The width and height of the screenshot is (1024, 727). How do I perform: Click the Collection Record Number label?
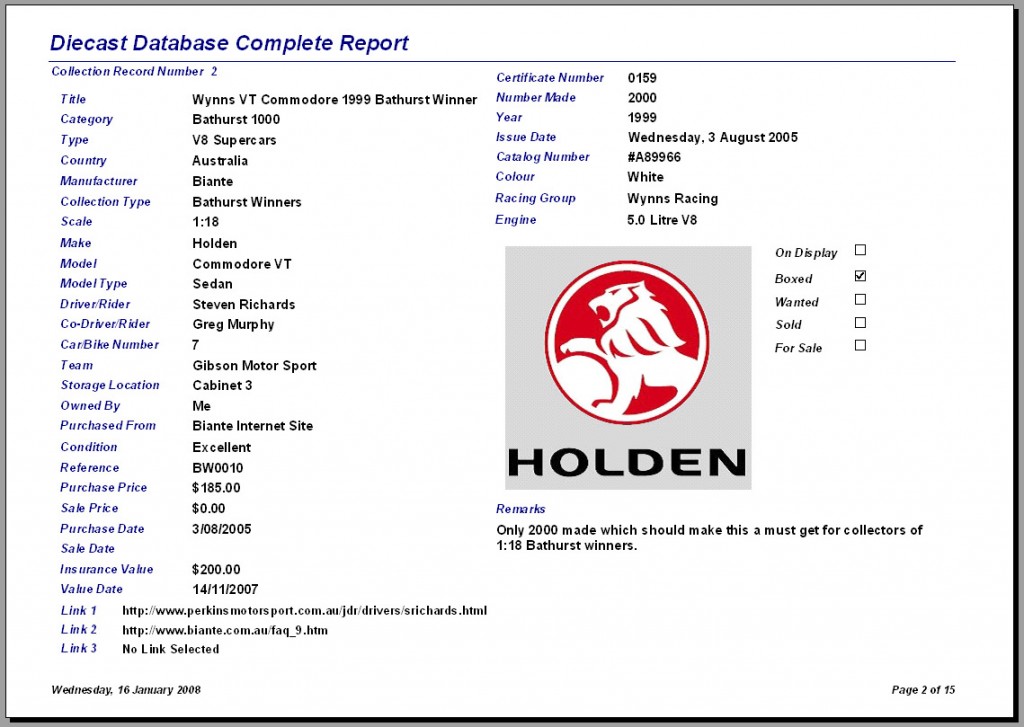(128, 71)
